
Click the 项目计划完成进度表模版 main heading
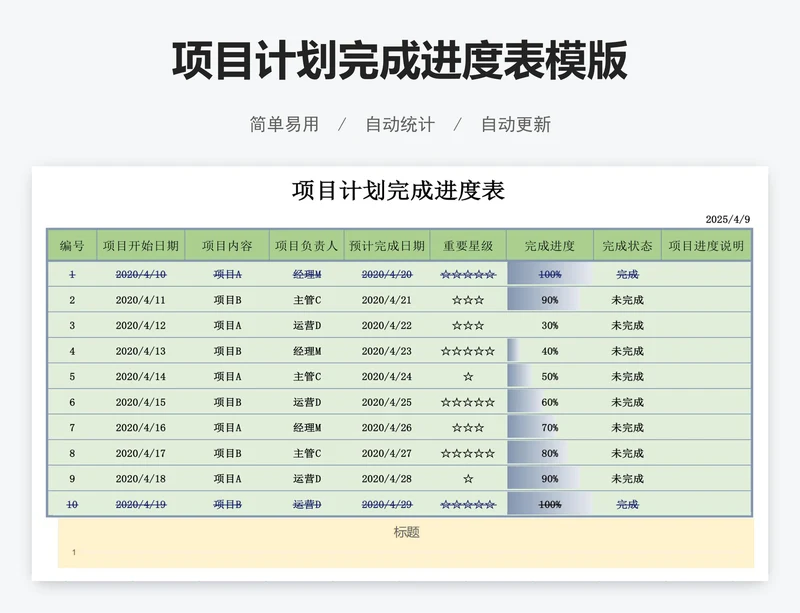pyautogui.click(x=399, y=61)
